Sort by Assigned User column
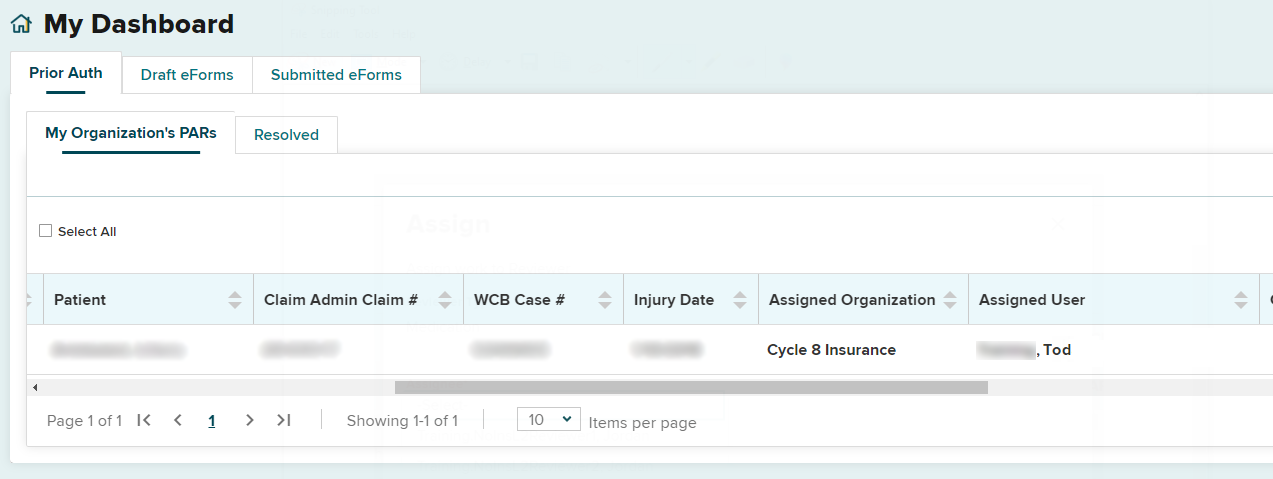The height and width of the screenshot is (479, 1273). coord(1241,300)
